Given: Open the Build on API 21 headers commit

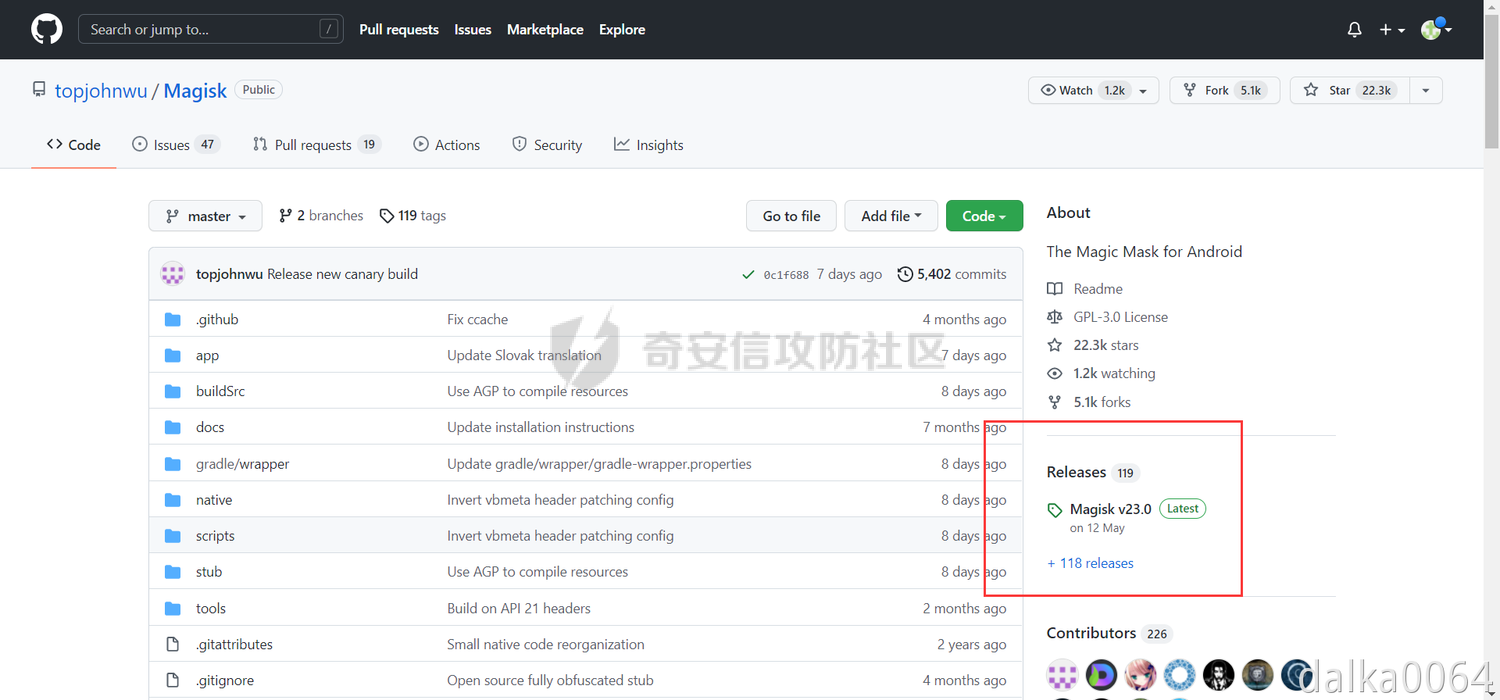Looking at the screenshot, I should 518,608.
